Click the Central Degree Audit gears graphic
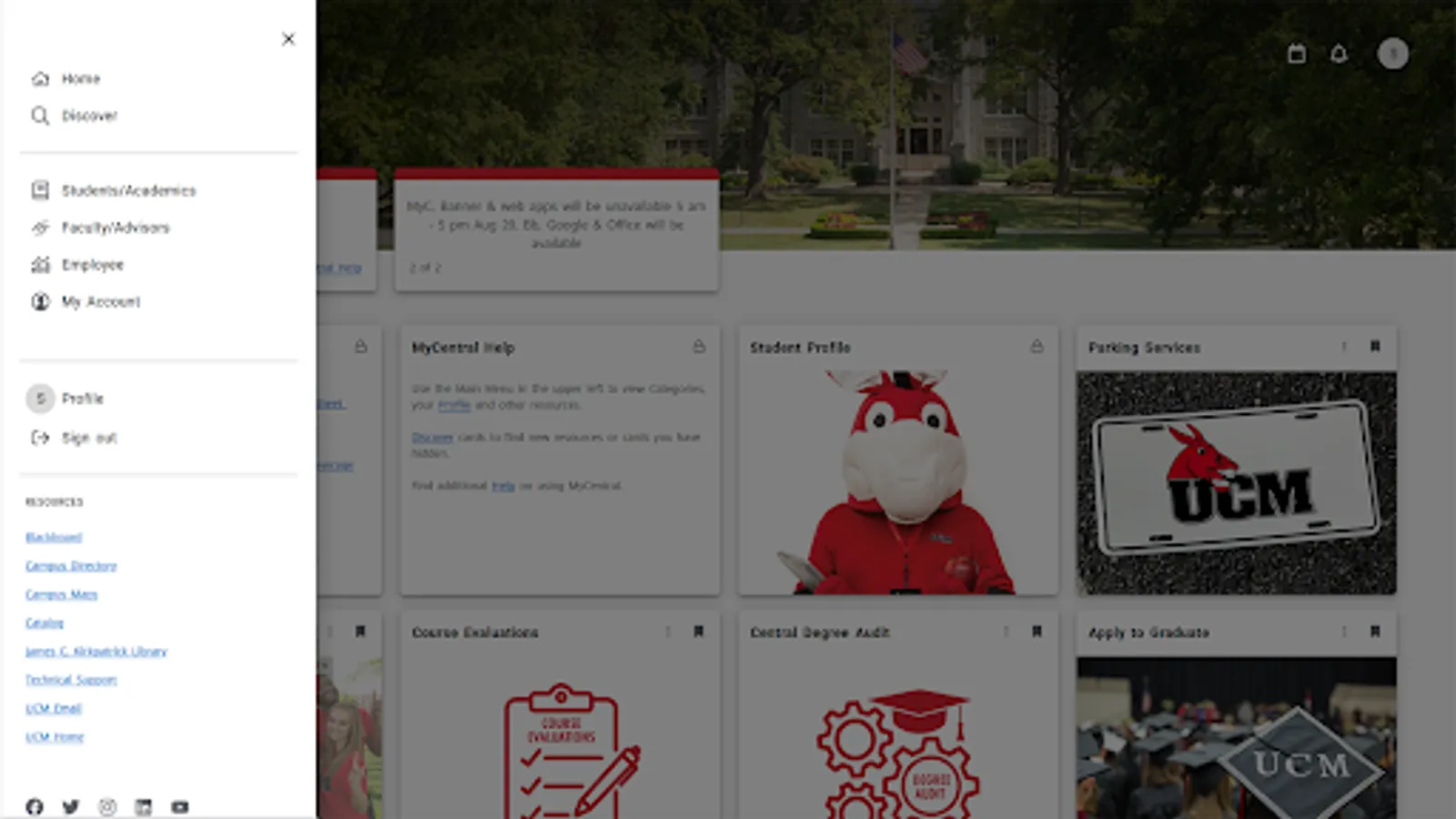Viewport: 1456px width, 819px height. point(898,753)
